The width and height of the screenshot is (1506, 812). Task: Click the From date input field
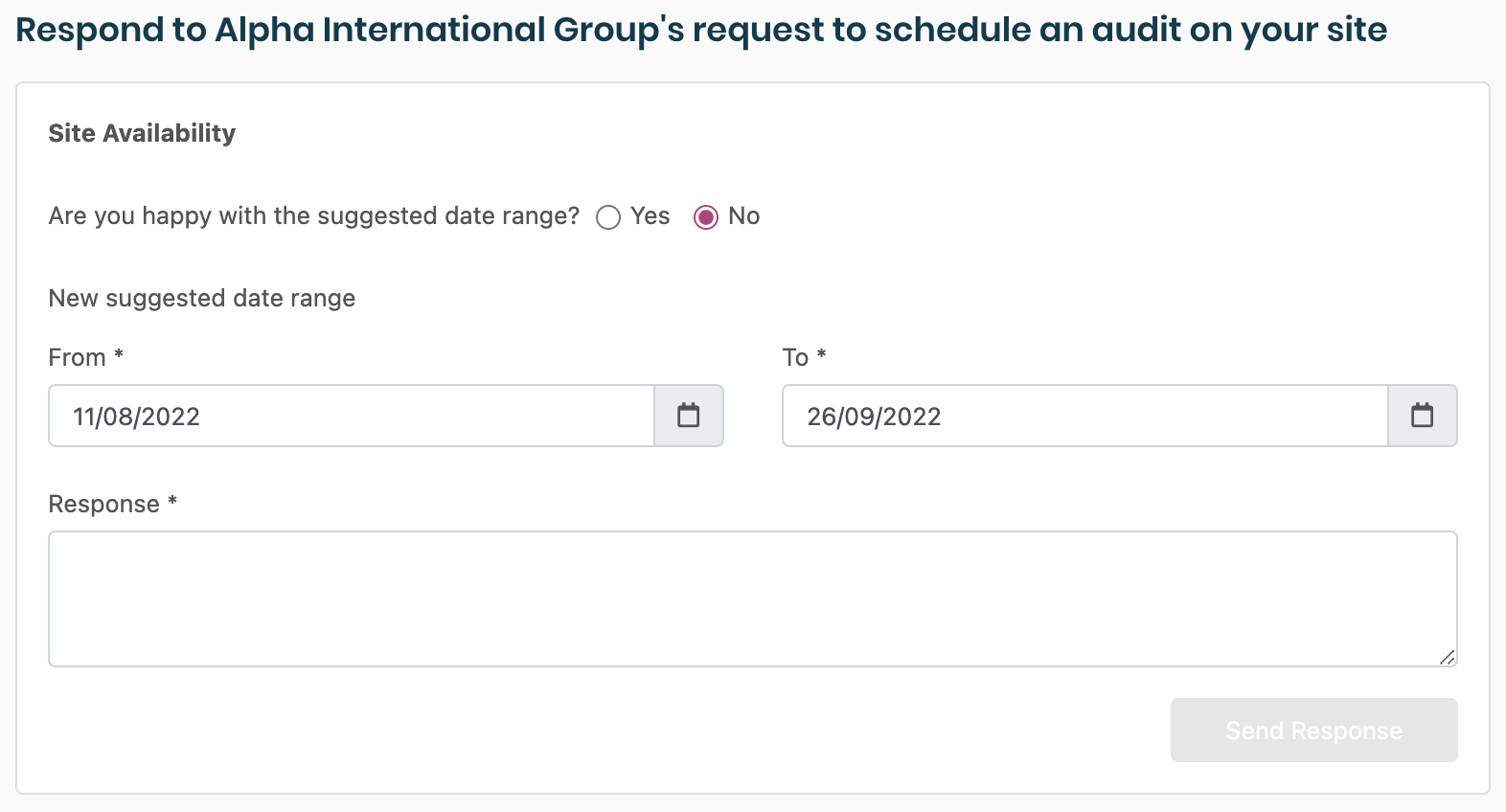point(352,416)
